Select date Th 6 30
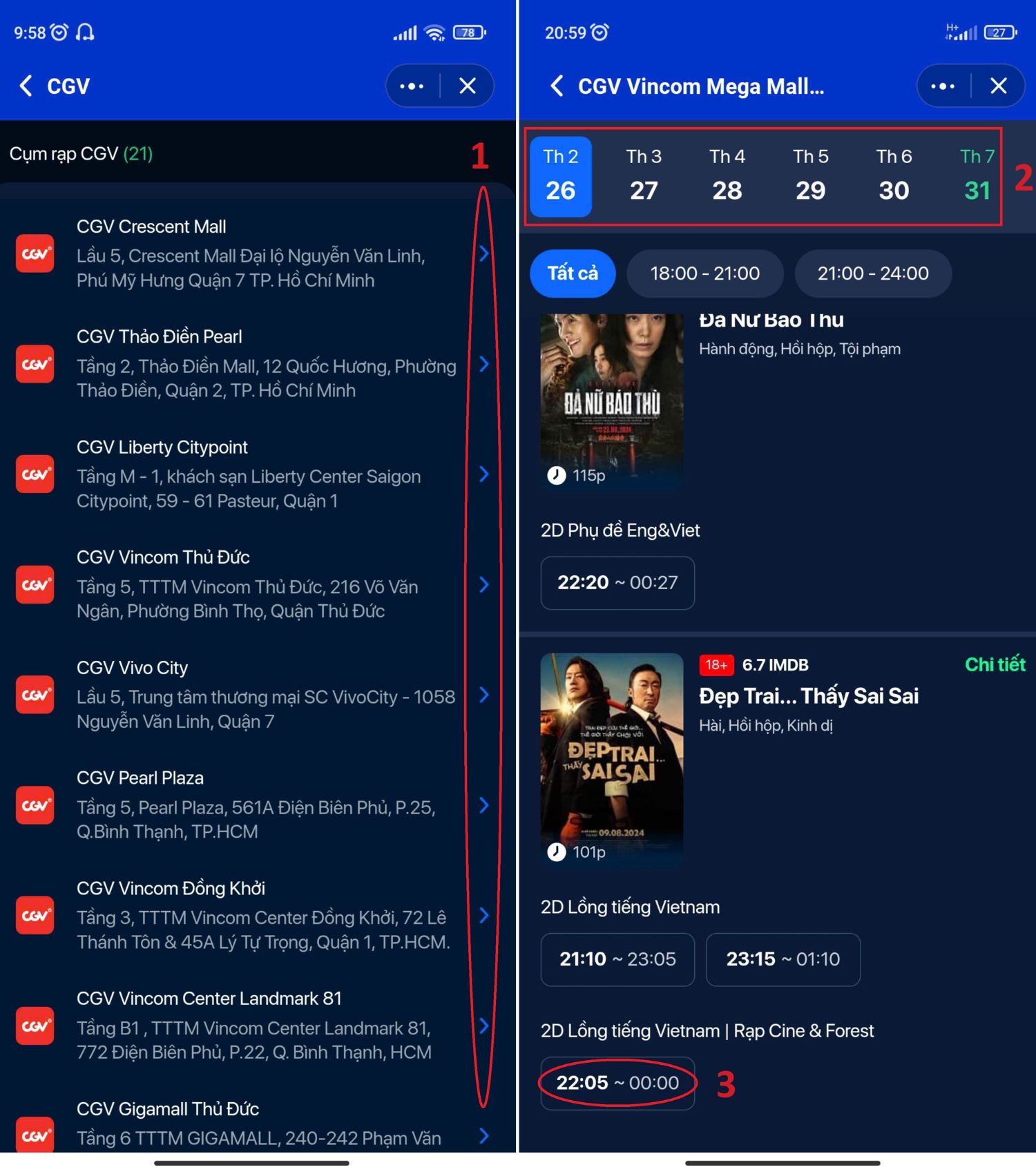The height and width of the screenshot is (1174, 1036). [x=894, y=177]
